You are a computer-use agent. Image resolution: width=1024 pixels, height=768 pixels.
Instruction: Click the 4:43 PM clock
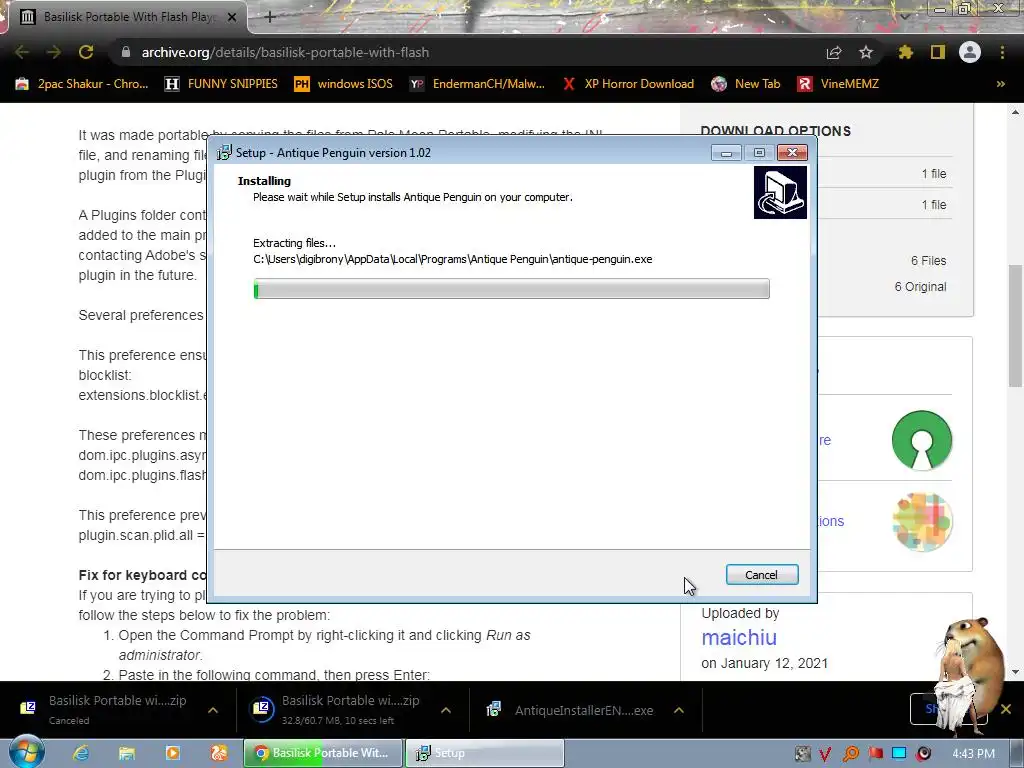pos(974,754)
